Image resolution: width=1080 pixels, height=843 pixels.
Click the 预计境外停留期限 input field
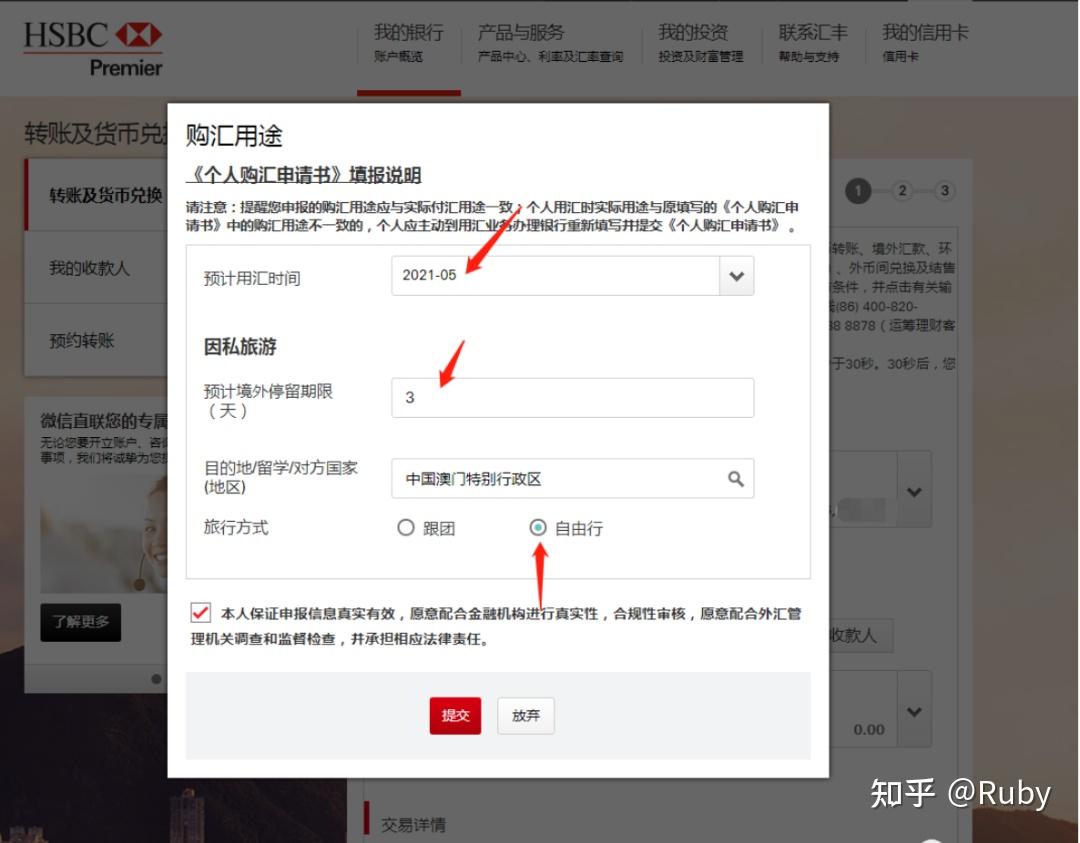pos(570,398)
